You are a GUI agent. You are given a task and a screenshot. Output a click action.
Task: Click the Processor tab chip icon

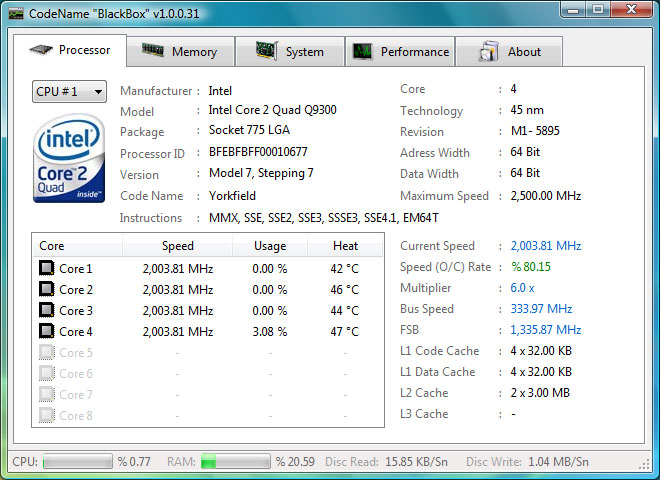tap(41, 50)
